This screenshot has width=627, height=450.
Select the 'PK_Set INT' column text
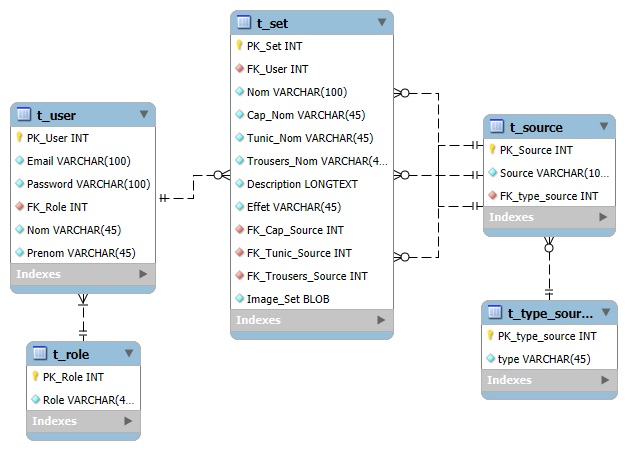click(274, 46)
